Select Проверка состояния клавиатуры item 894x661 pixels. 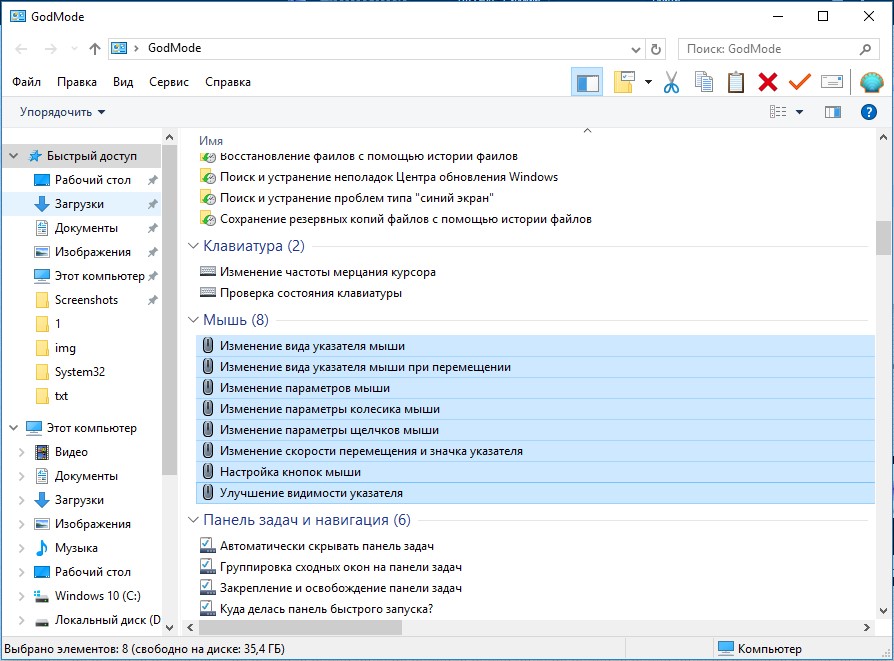pos(311,293)
